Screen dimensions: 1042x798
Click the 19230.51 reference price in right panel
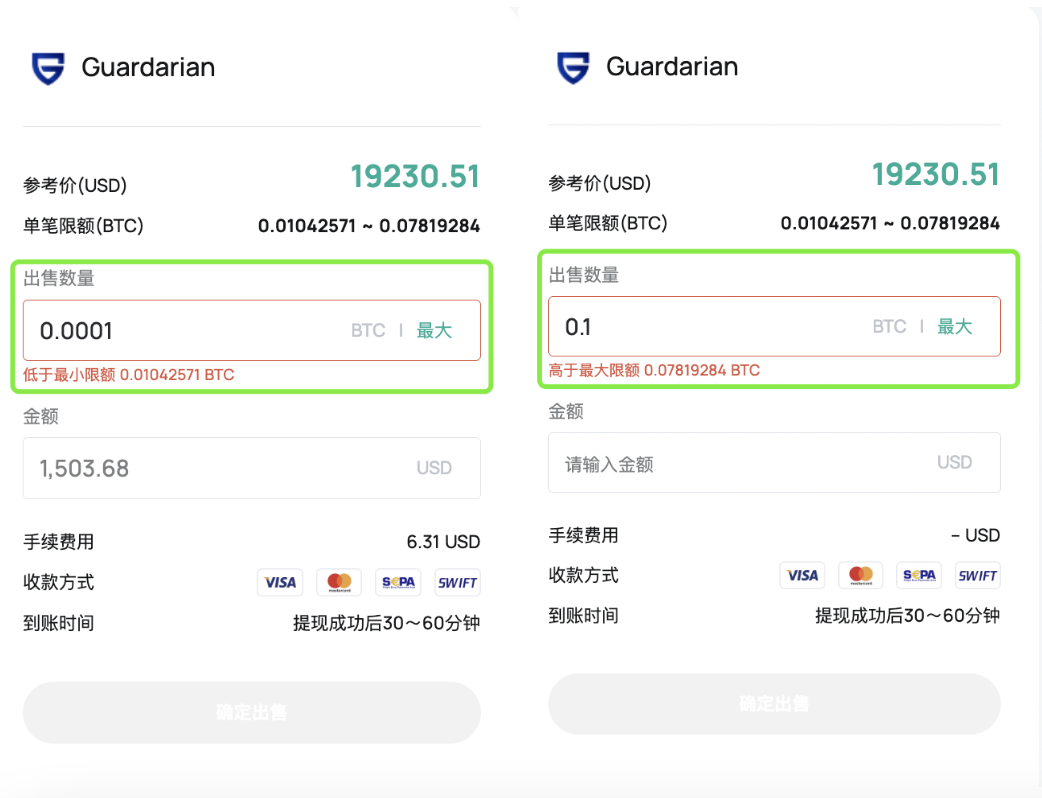pos(935,175)
